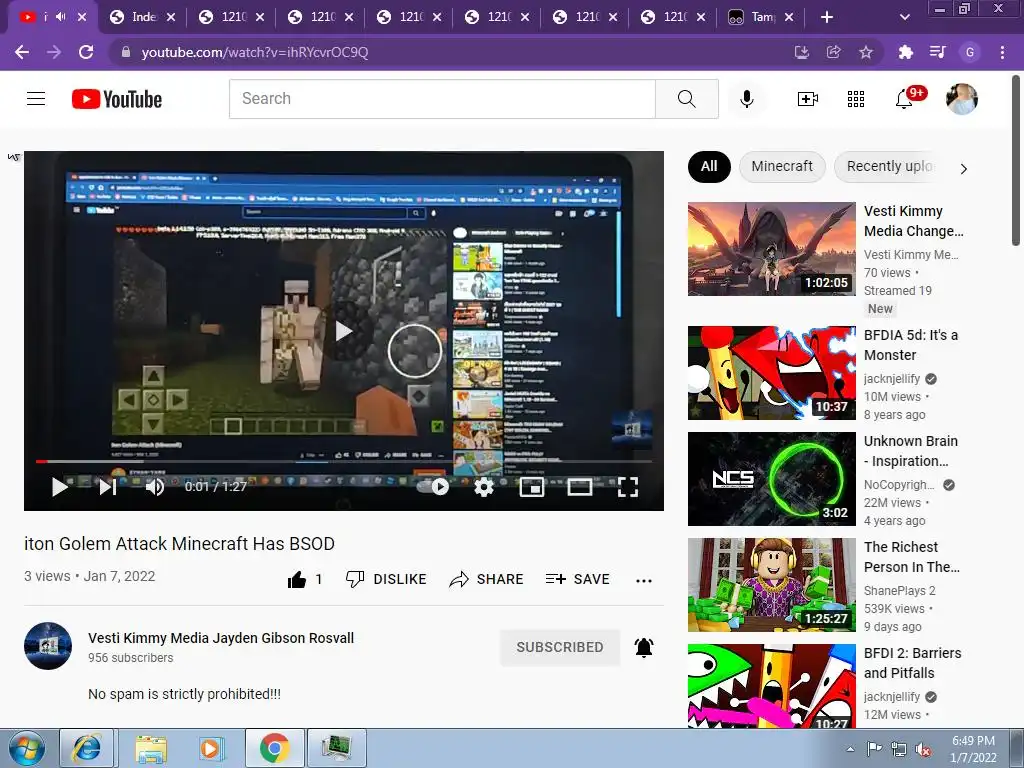Image resolution: width=1024 pixels, height=768 pixels.
Task: Enter full screen mode
Action: [628, 487]
